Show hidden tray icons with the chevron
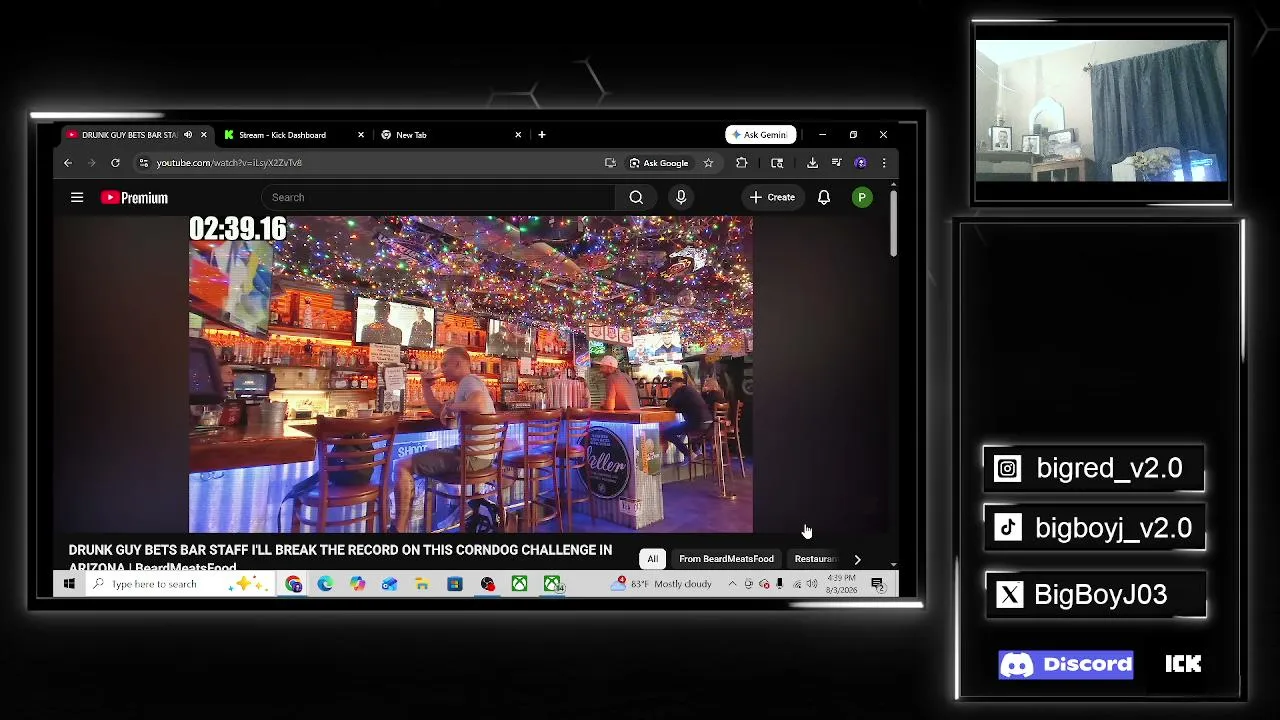The image size is (1280, 720). 732,584
